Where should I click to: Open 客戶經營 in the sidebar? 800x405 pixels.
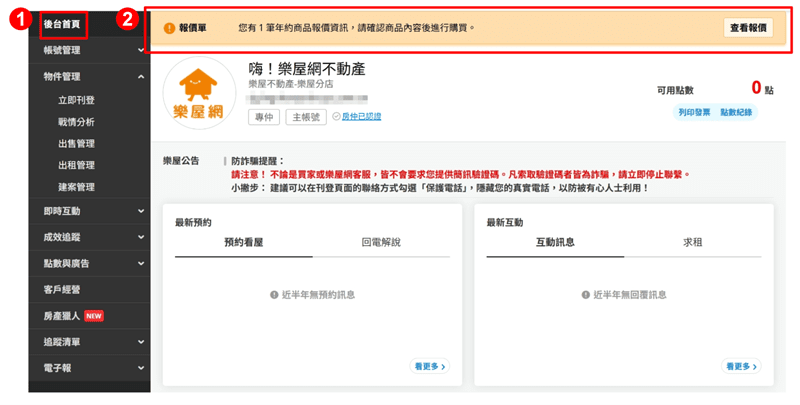(62, 289)
